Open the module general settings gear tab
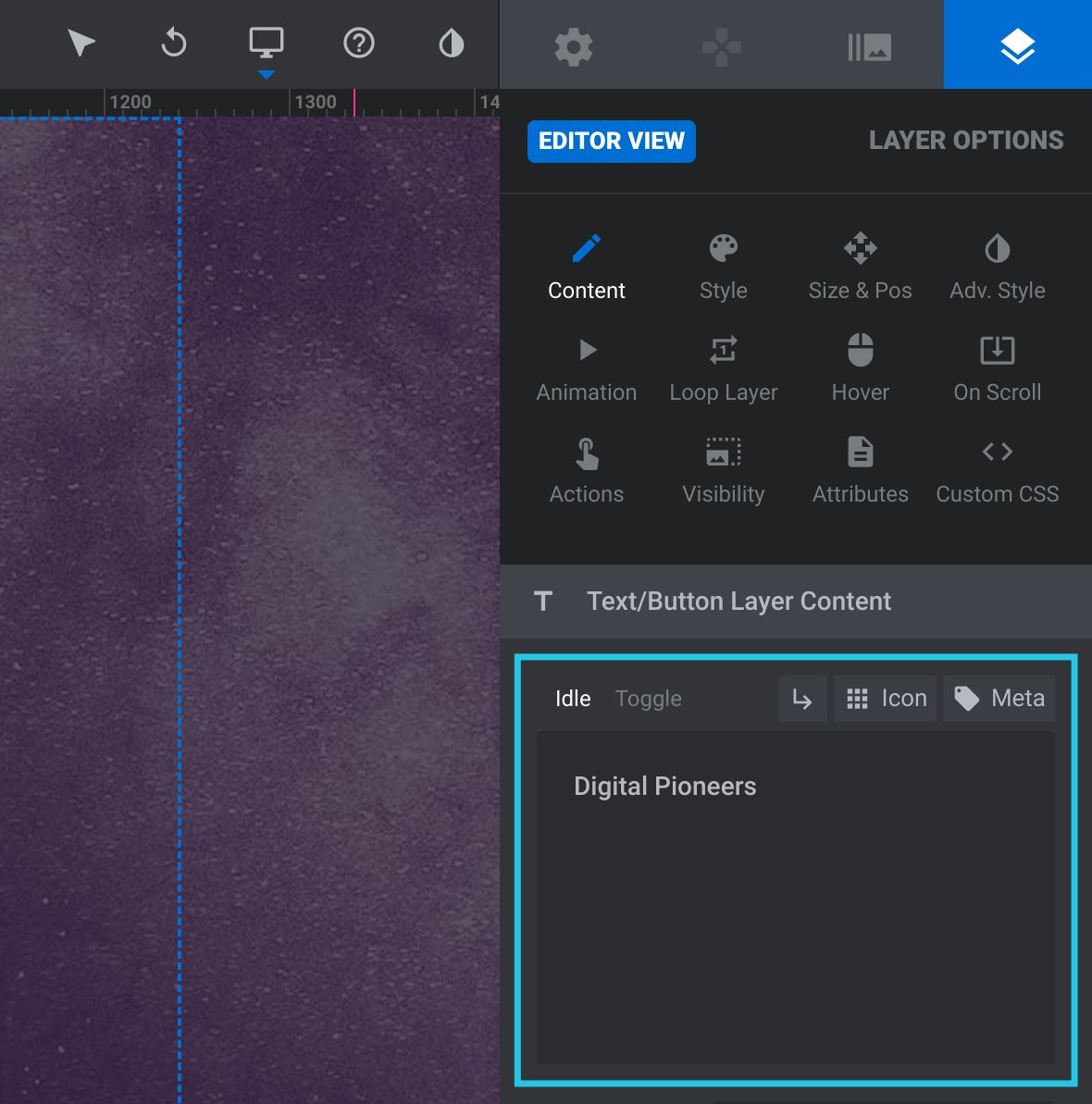 [574, 46]
